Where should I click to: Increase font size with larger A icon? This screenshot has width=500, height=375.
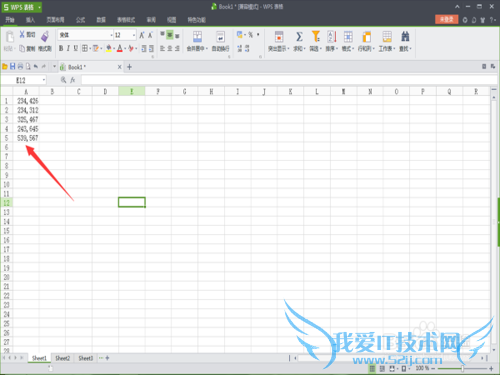pos(142,35)
